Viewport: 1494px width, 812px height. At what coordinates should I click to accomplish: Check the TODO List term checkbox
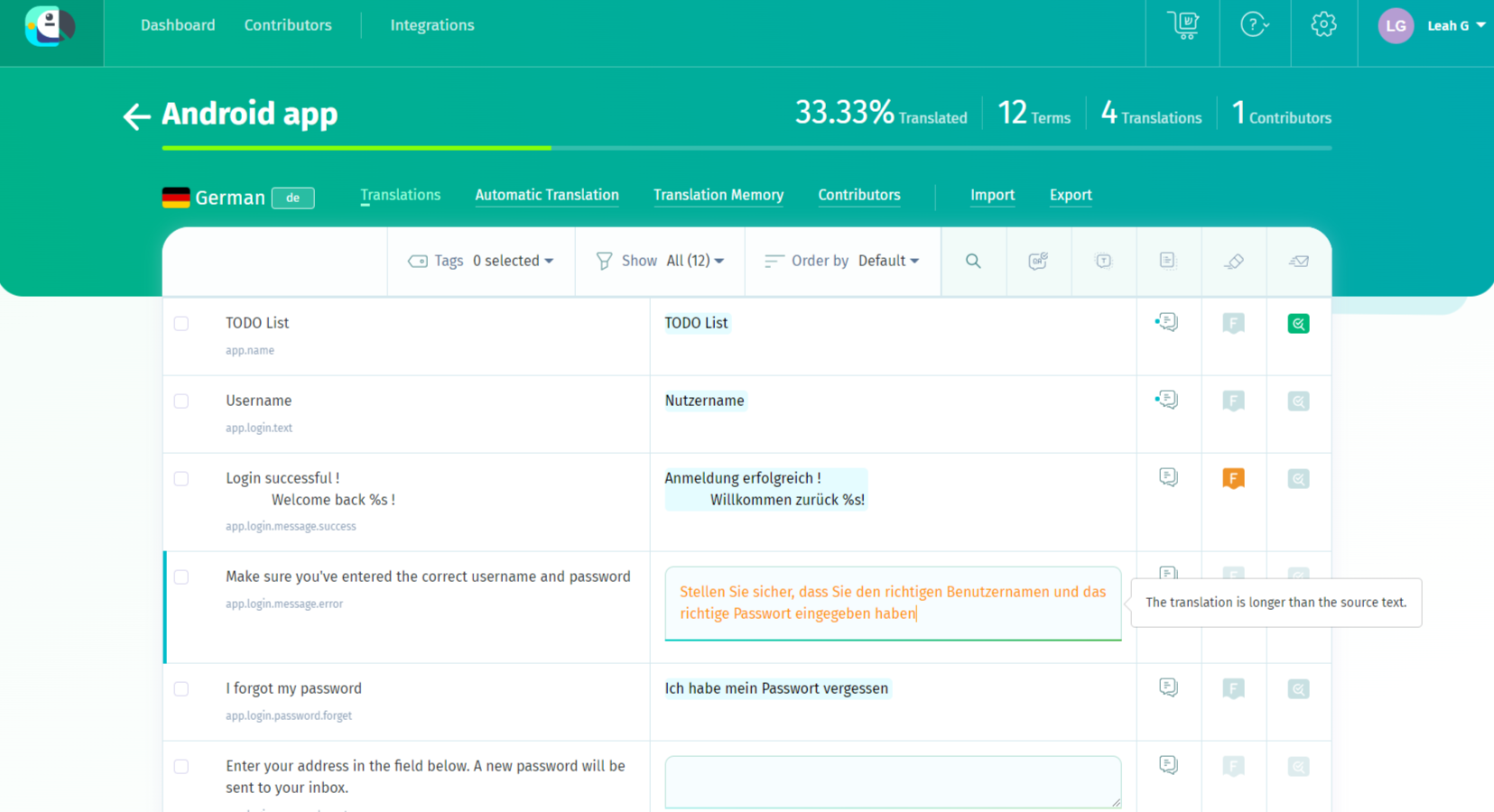pyautogui.click(x=181, y=323)
